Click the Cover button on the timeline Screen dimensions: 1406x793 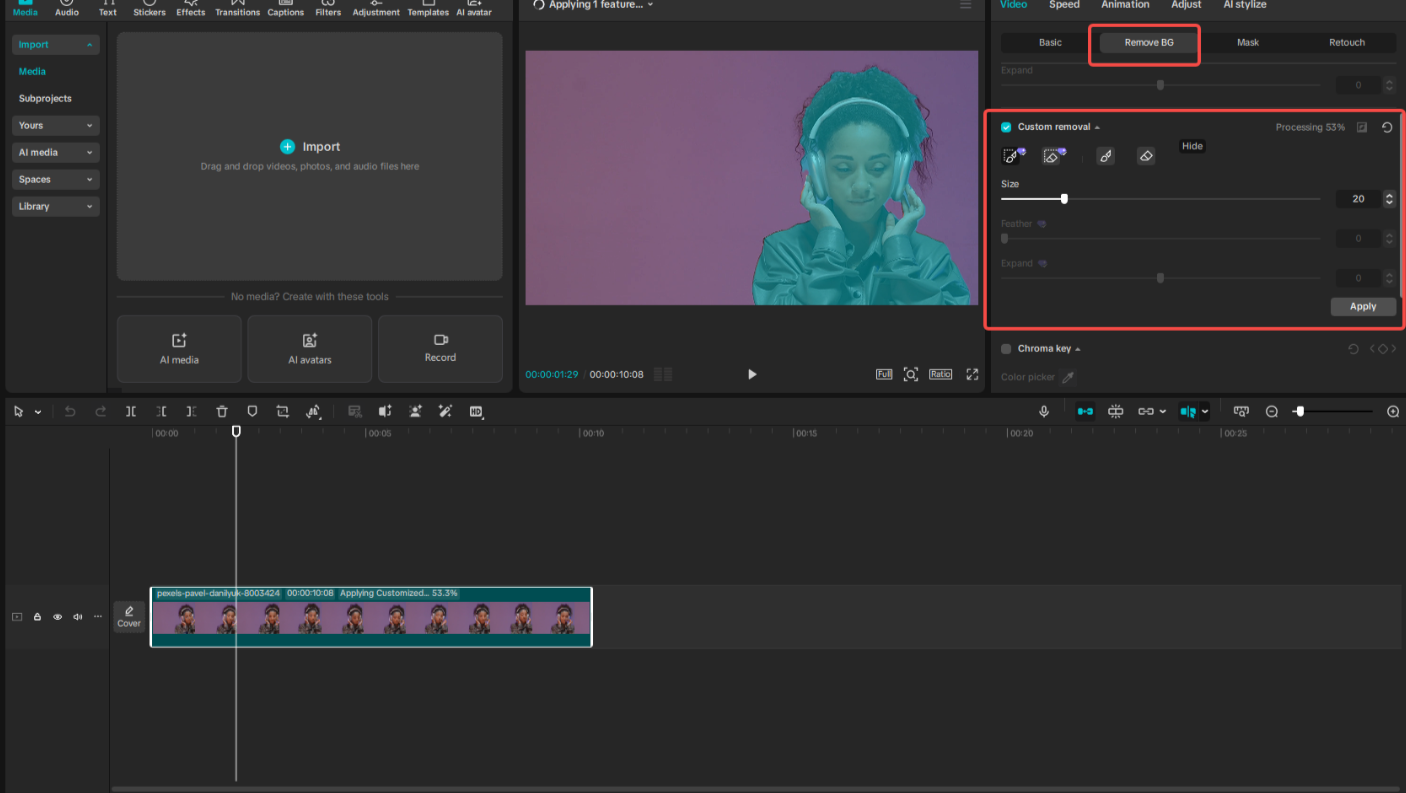128,617
